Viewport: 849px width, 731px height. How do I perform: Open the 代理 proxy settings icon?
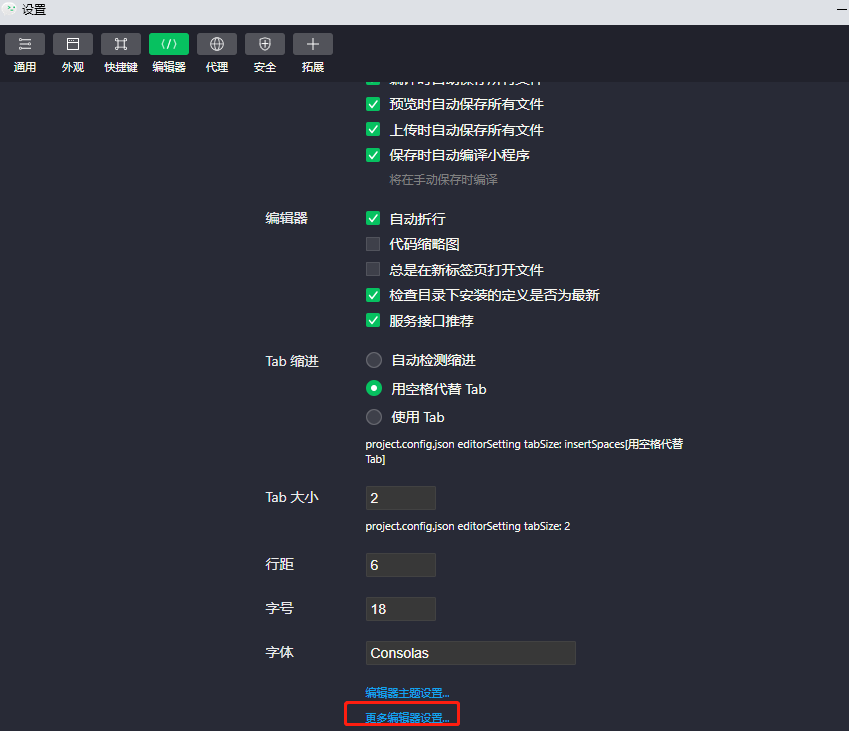tap(217, 44)
